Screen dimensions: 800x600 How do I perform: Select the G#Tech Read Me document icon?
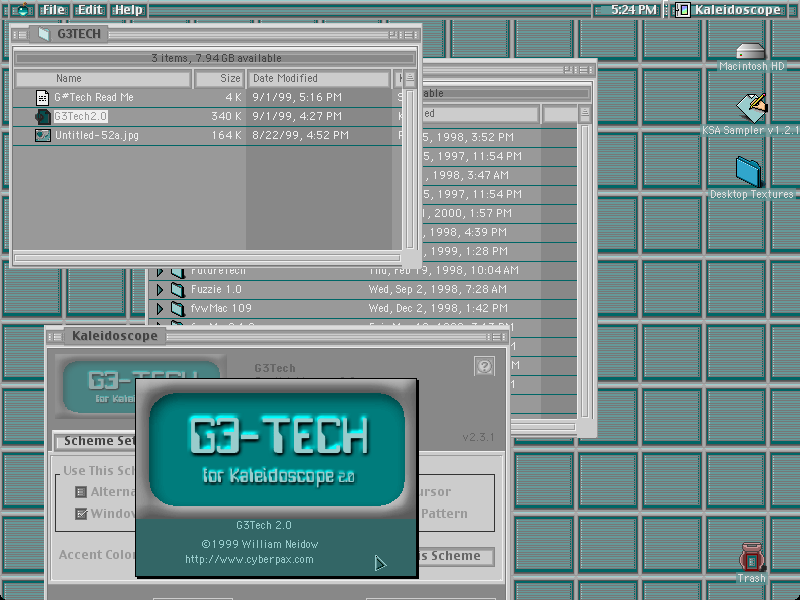click(42, 97)
